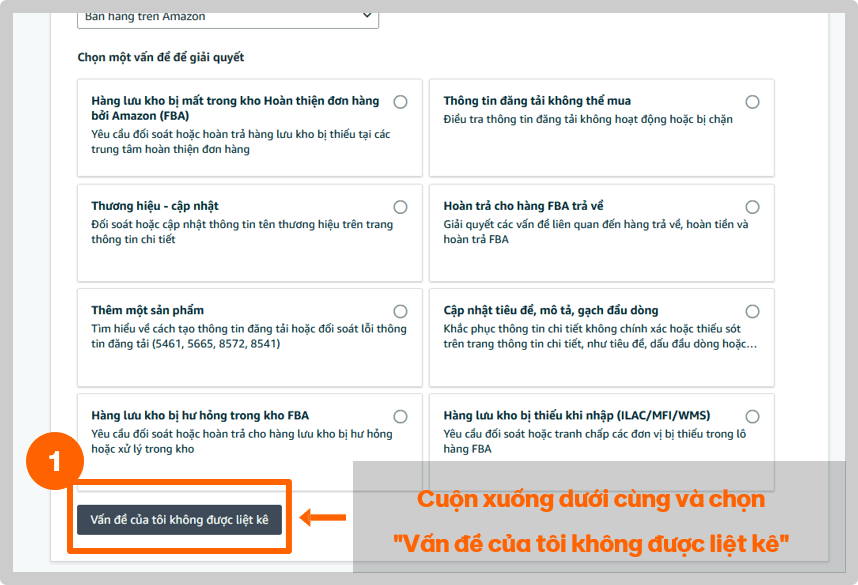
Task: Open the Bán hàng trên Amazon dropdown
Action: point(228,19)
